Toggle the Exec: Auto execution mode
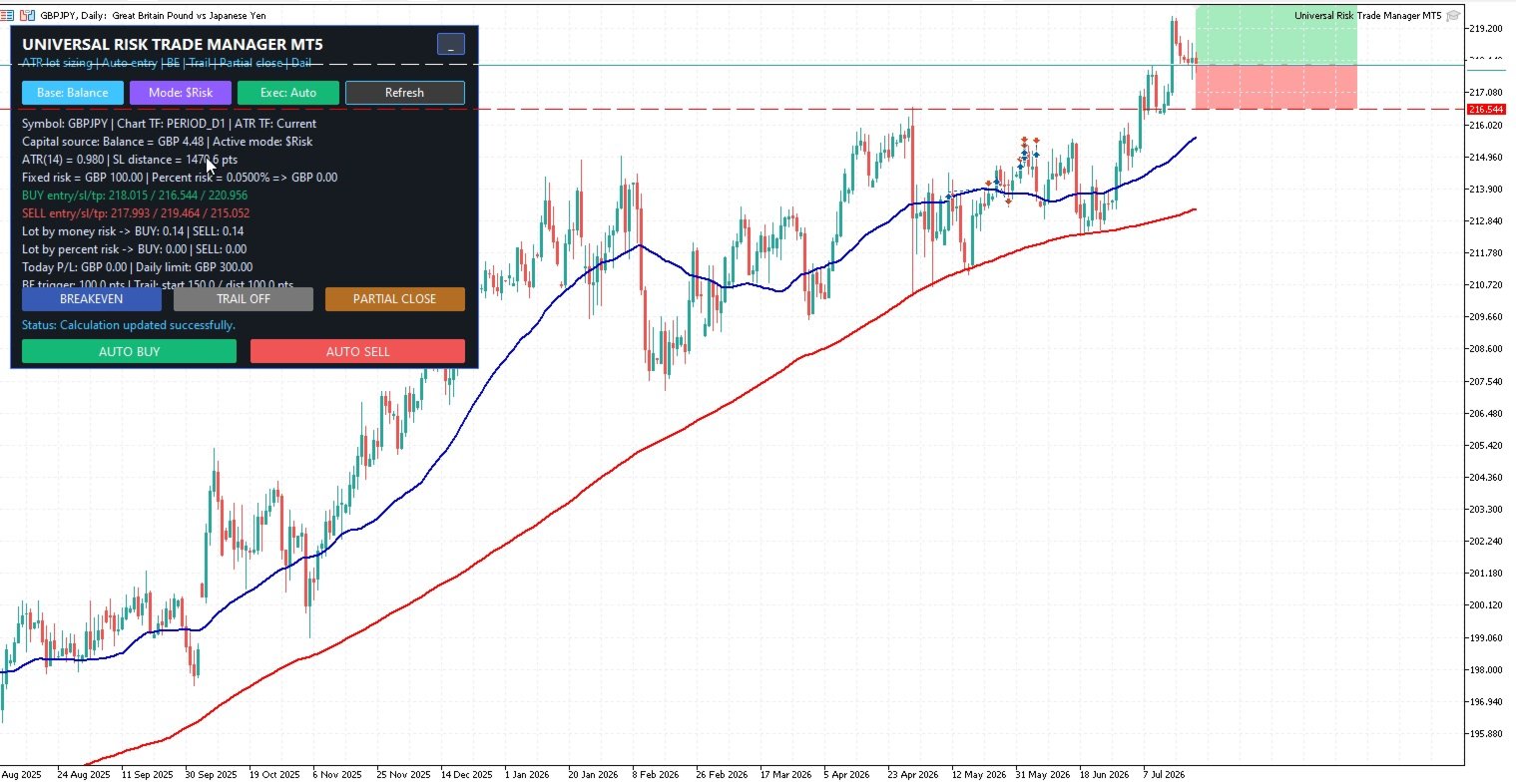 288,93
